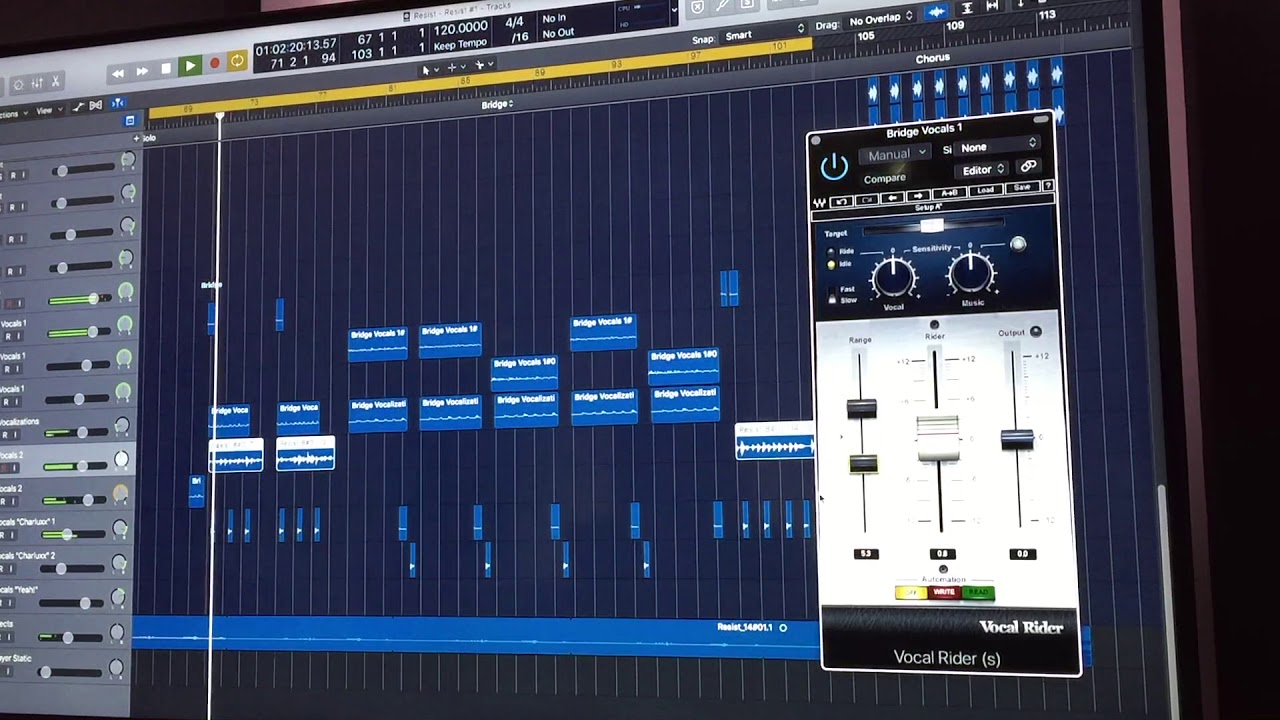Open the Manual preset dropdown in the plugin header
Viewport: 1280px width, 720px height.
pos(894,154)
